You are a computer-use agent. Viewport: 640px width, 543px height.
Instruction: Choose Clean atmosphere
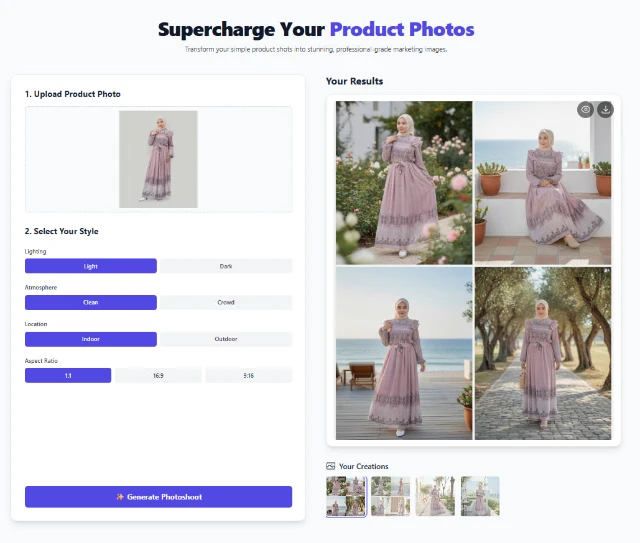click(x=91, y=302)
